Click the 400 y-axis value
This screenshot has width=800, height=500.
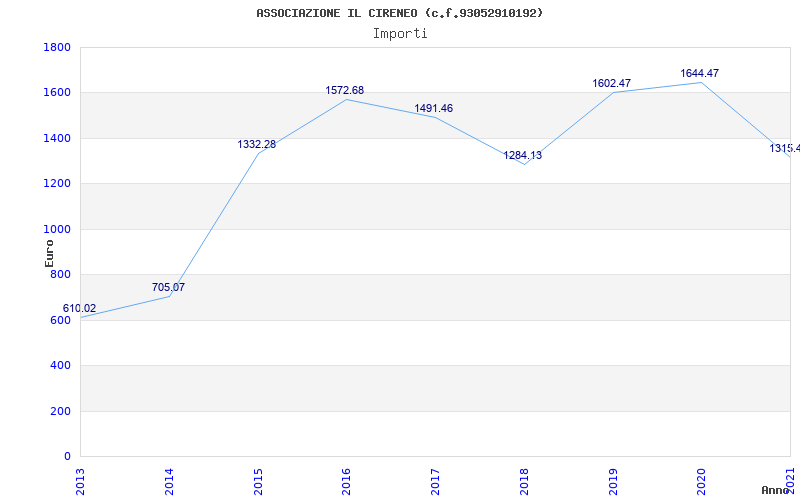tap(60, 366)
